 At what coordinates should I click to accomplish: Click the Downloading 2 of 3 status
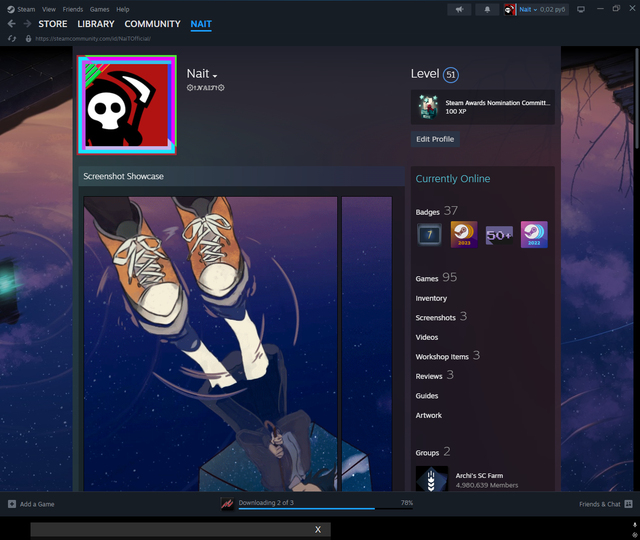coord(266,502)
